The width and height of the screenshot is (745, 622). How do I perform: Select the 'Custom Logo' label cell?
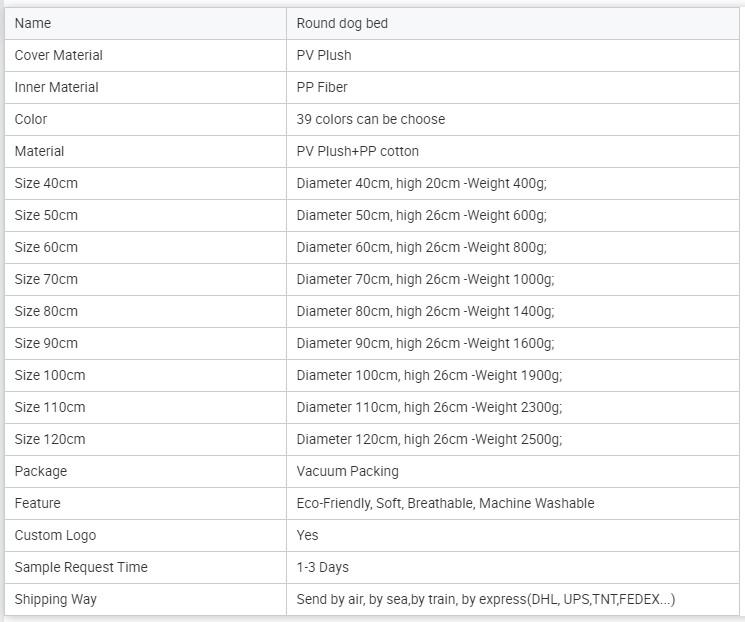(145, 536)
